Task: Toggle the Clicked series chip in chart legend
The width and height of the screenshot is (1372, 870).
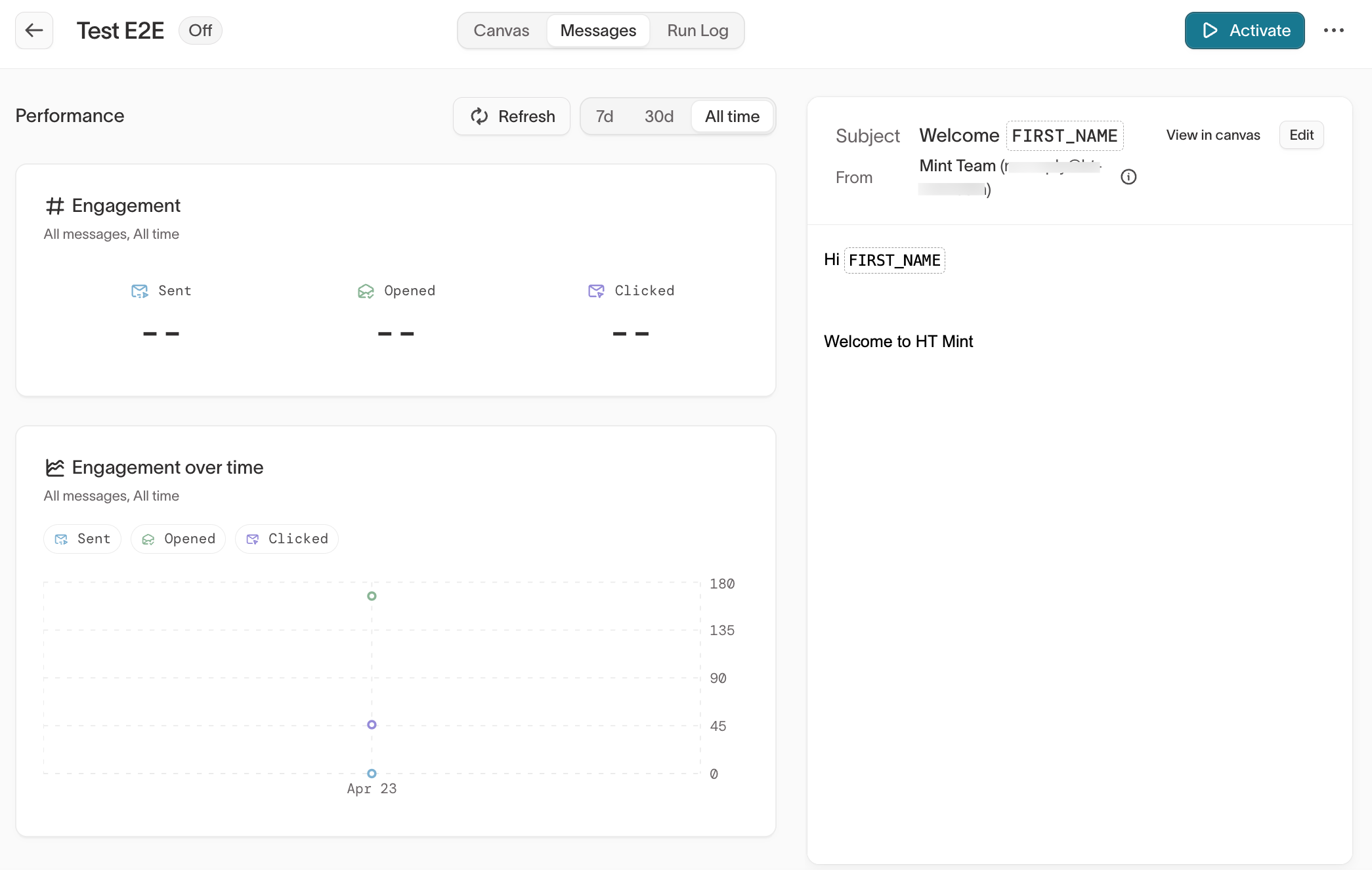Action: [287, 539]
